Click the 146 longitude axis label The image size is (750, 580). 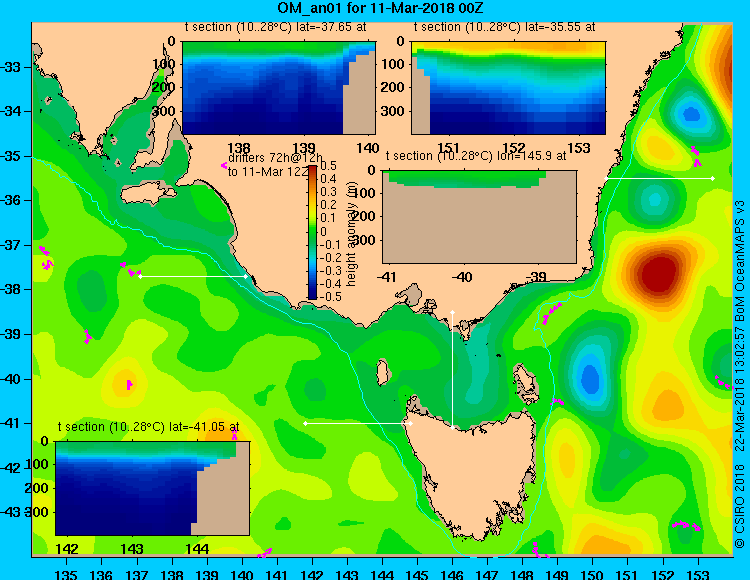pyautogui.click(x=452, y=574)
